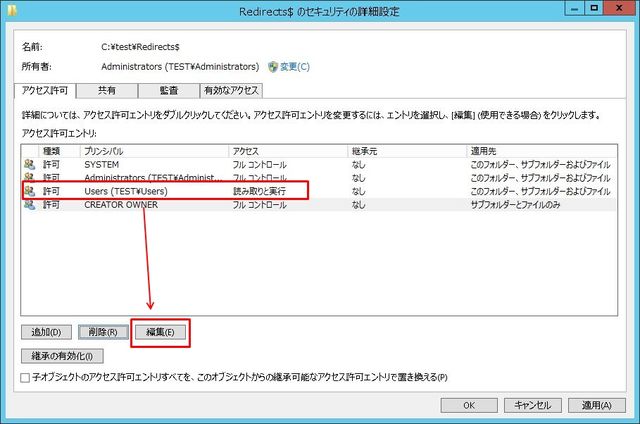Click the user icon in CREATOR OWNER row
This screenshot has width=640, height=424.
(x=29, y=204)
